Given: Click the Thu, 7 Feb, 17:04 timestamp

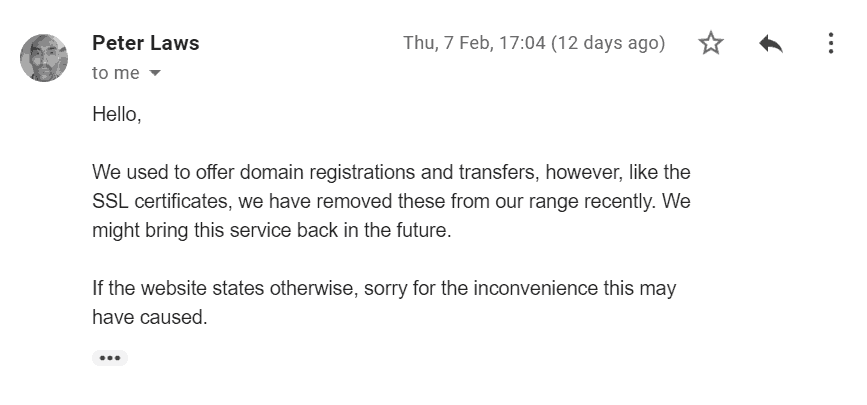Looking at the screenshot, I should [474, 43].
